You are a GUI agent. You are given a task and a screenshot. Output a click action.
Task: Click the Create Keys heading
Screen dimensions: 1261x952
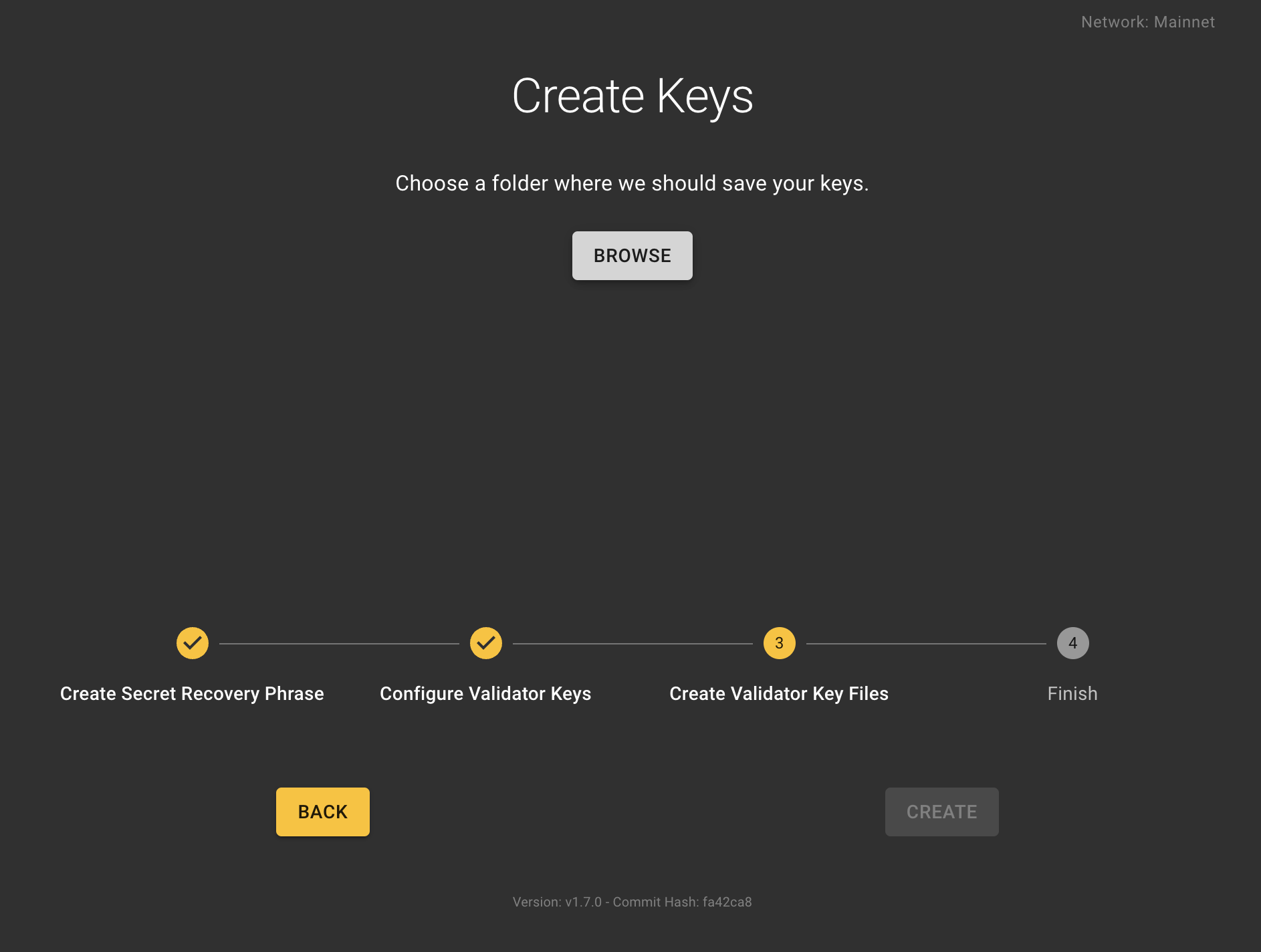click(633, 96)
